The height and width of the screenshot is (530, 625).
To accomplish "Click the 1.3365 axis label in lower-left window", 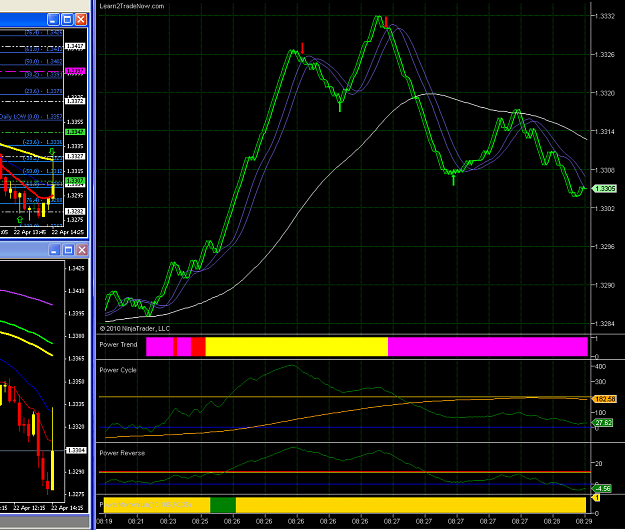I will click(76, 359).
